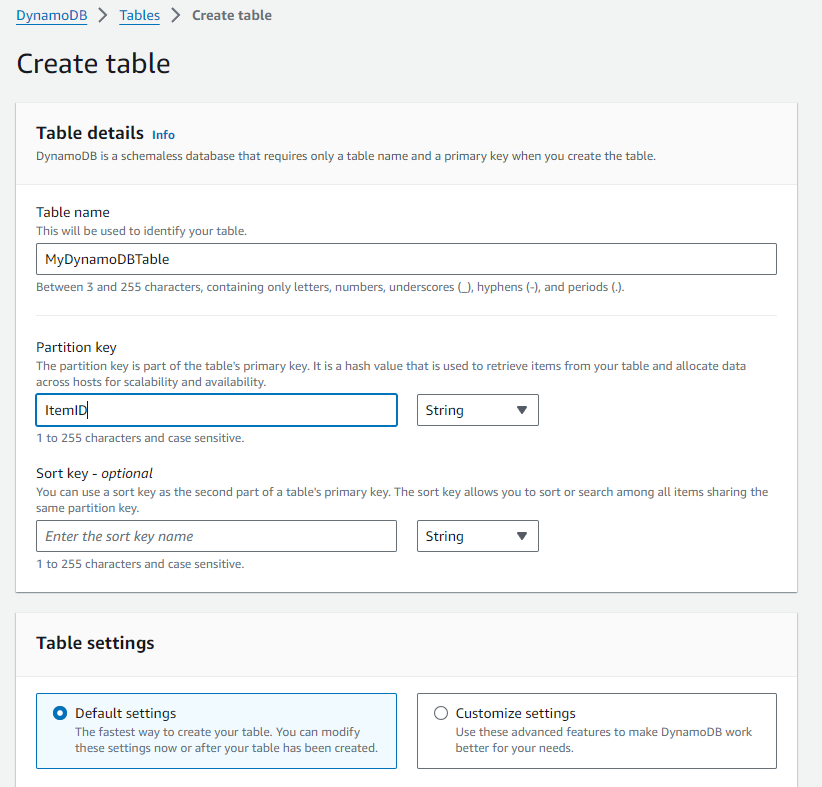Select the Customize settings radio button
The image size is (822, 787).
coord(441,713)
